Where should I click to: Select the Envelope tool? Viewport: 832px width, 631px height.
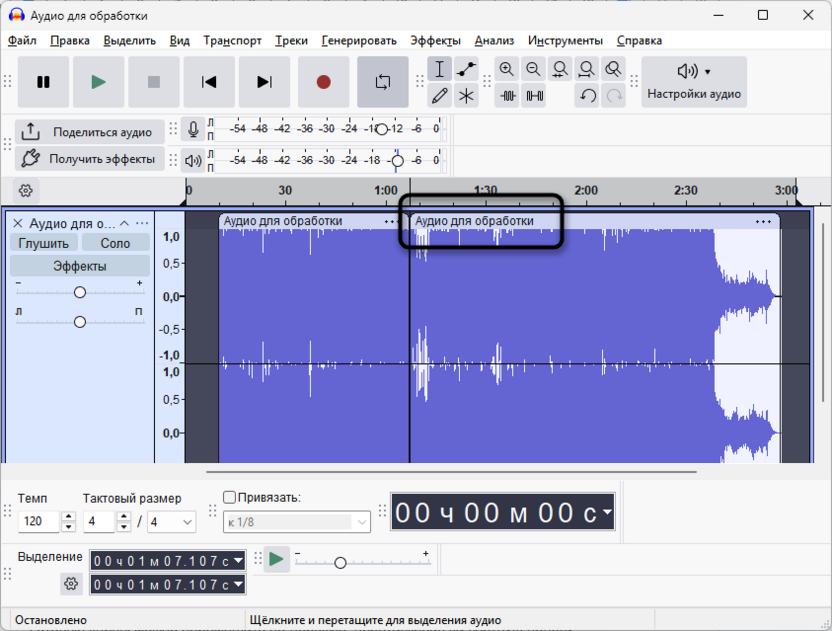(x=466, y=69)
